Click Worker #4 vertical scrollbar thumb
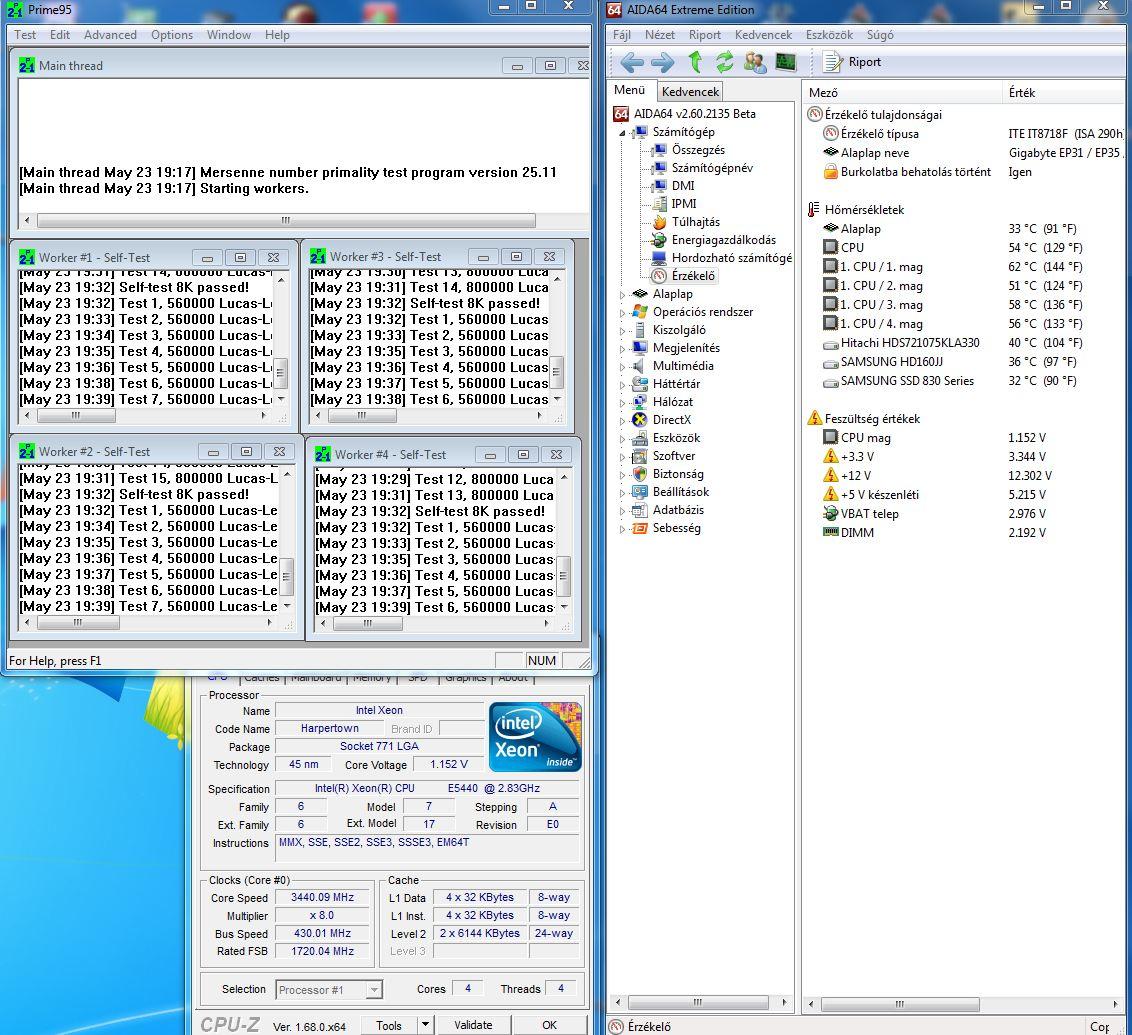This screenshot has width=1132, height=1035. pos(564,576)
